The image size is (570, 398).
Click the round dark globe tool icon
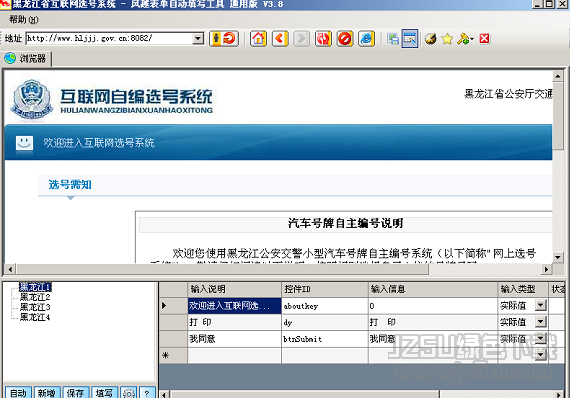430,39
